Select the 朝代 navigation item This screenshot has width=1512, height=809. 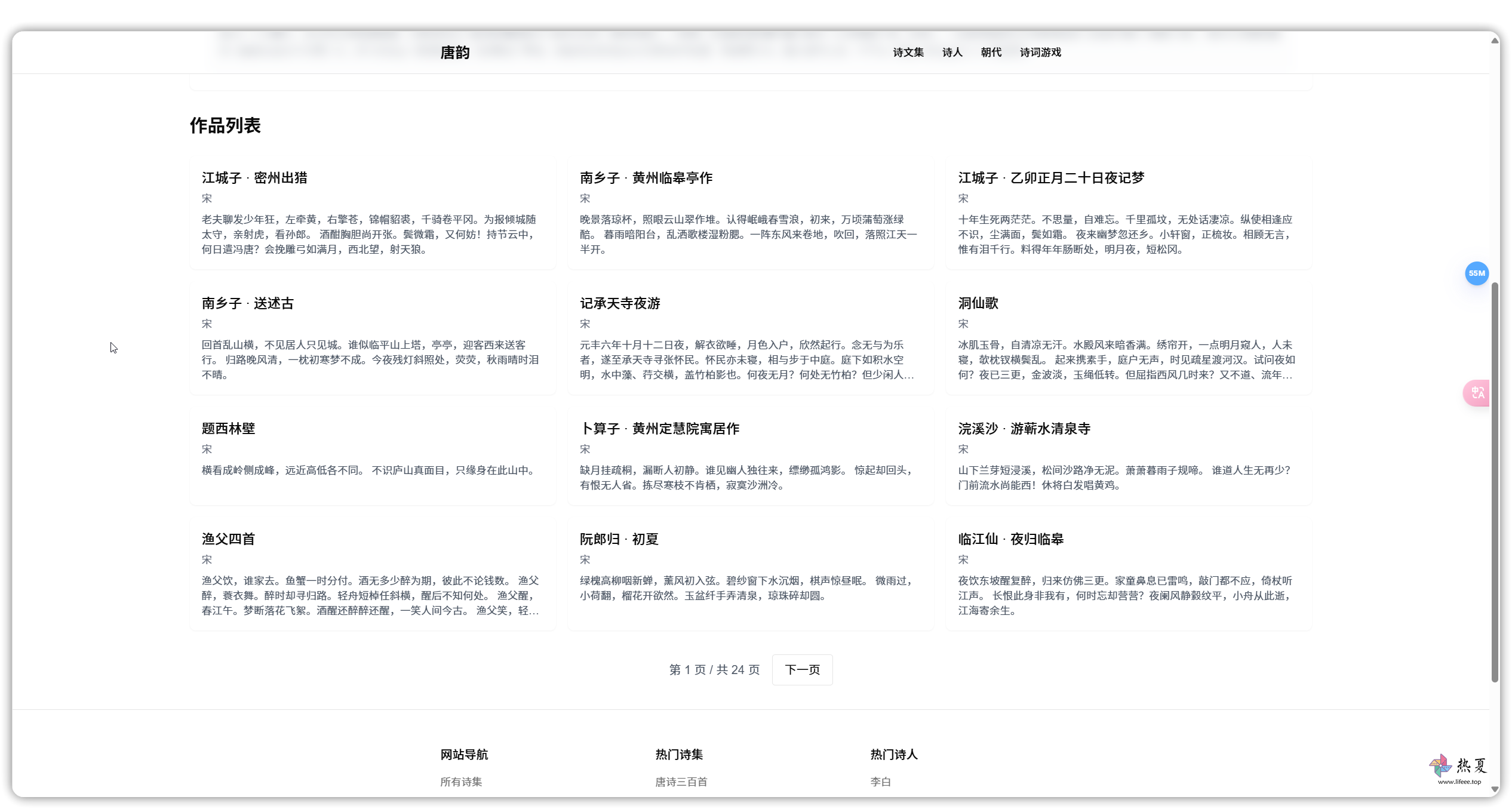click(x=991, y=53)
